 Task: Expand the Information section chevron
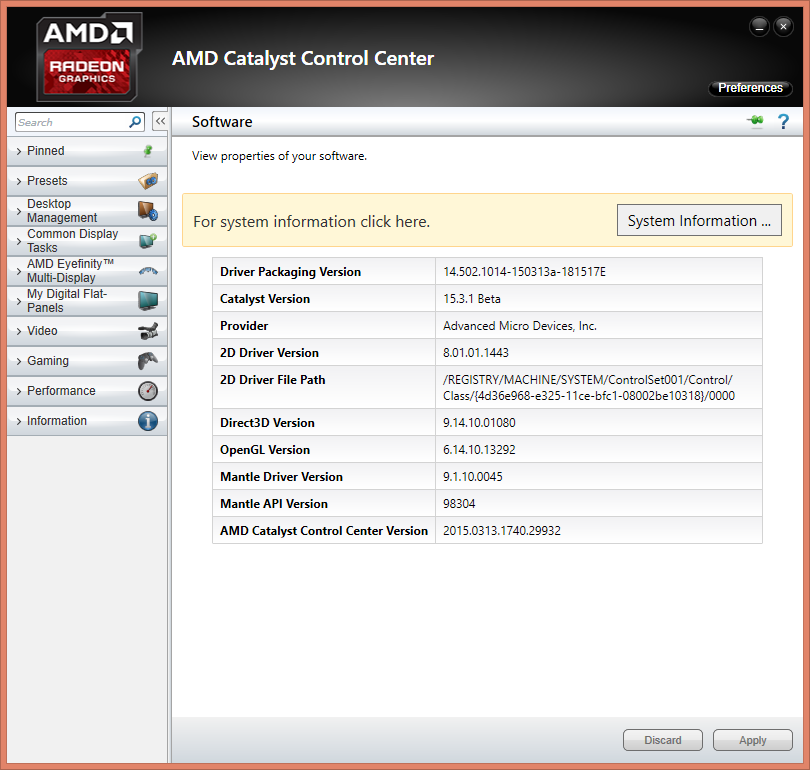point(19,421)
